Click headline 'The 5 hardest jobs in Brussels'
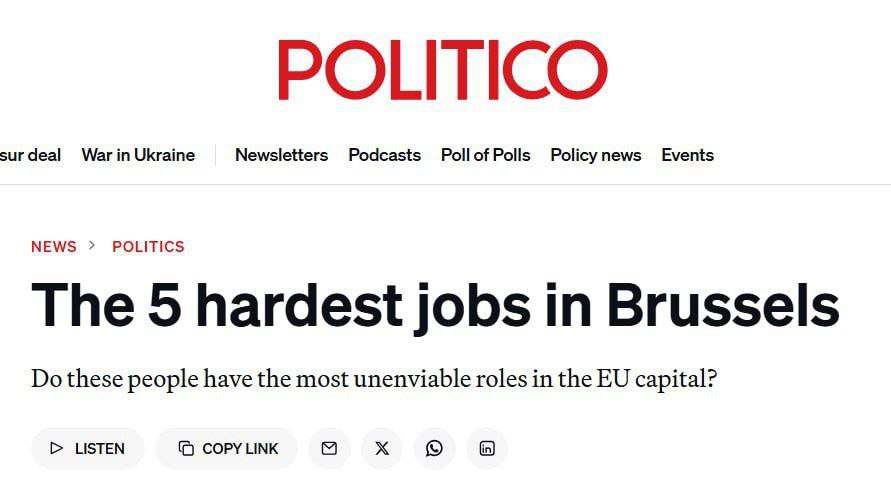Screen dimensions: 891x490 click(x=435, y=306)
